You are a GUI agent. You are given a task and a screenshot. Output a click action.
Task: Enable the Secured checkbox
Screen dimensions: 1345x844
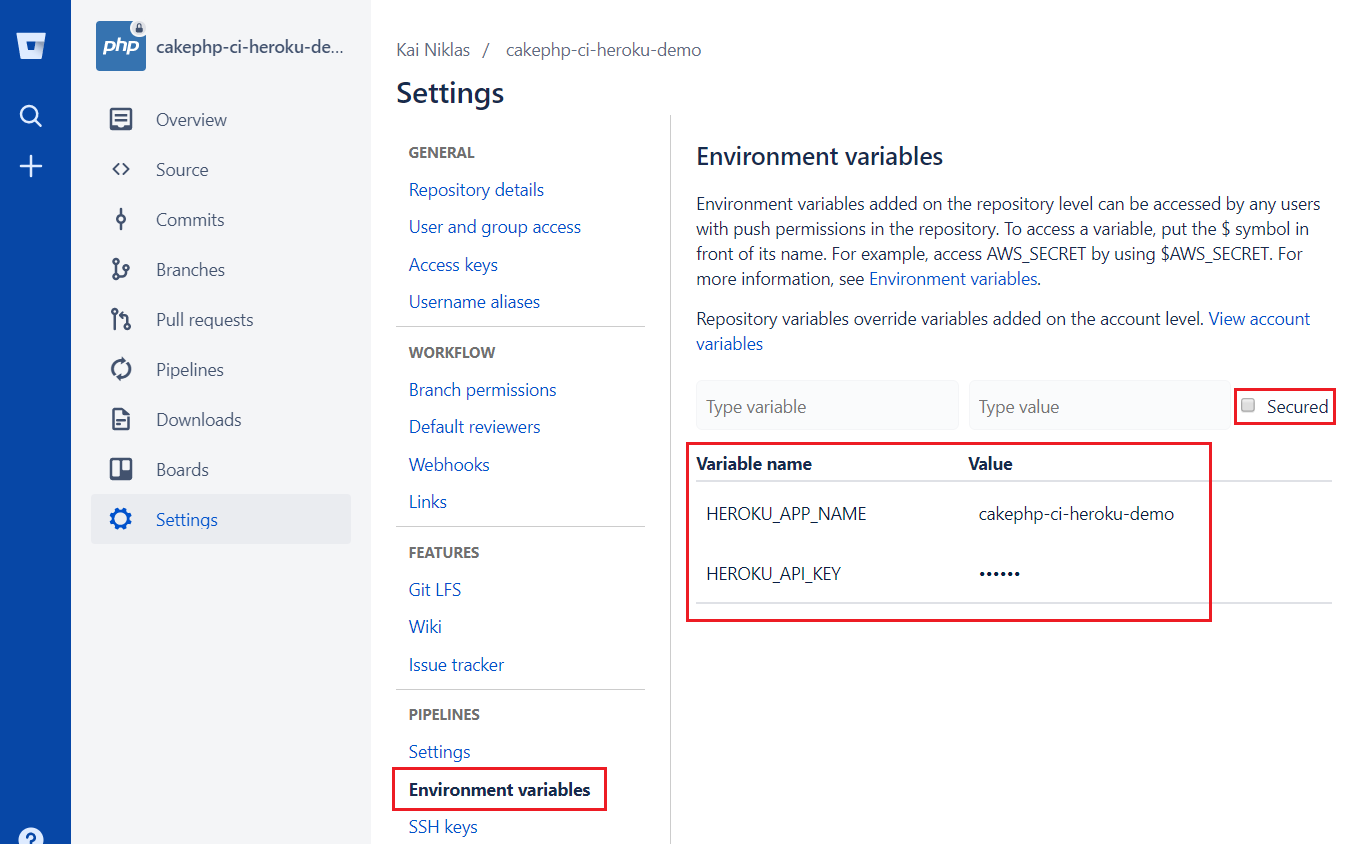point(1248,406)
